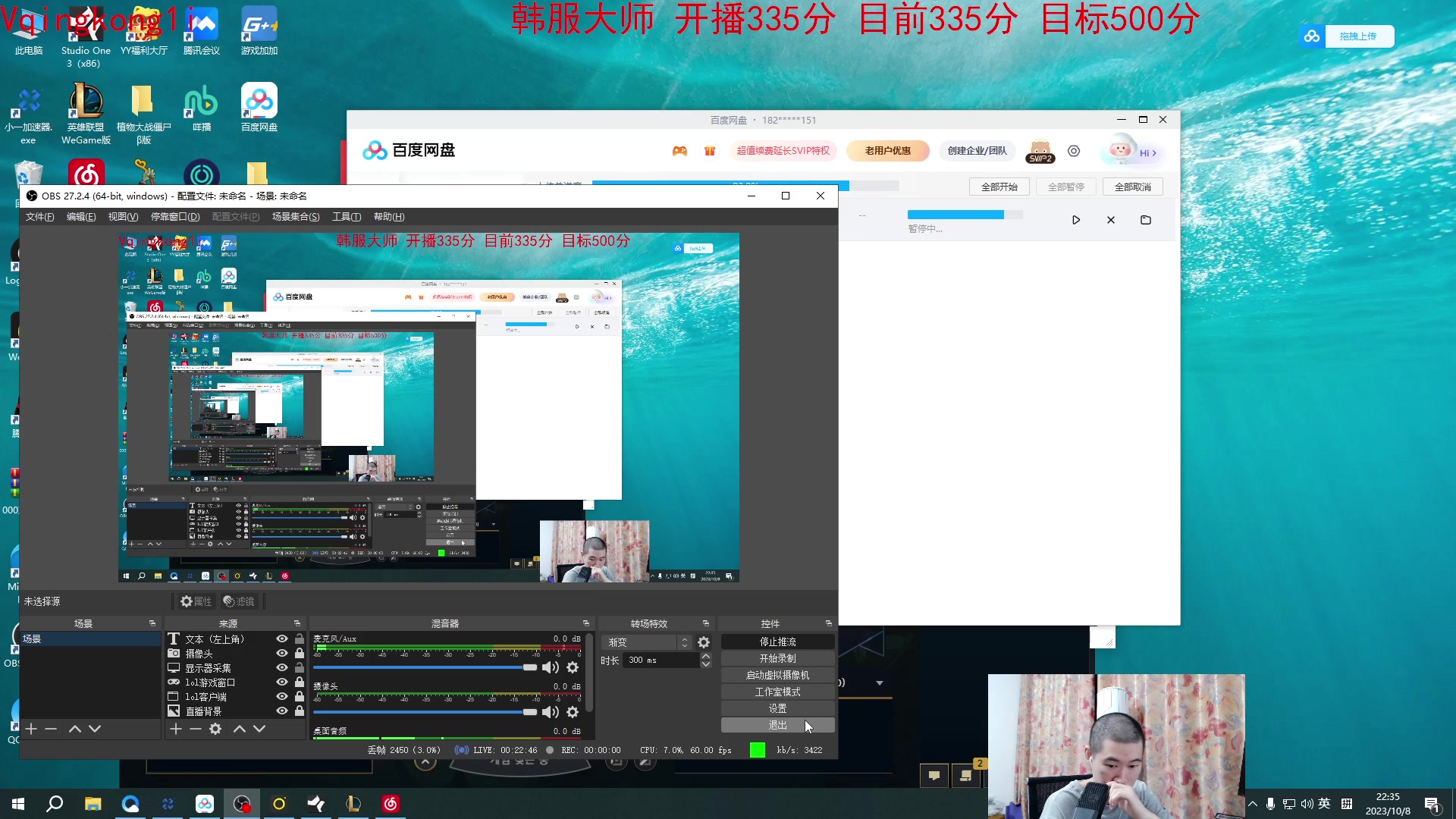1456x819 pixels.
Task: Click 开始录制 to start recording
Action: coord(778,659)
